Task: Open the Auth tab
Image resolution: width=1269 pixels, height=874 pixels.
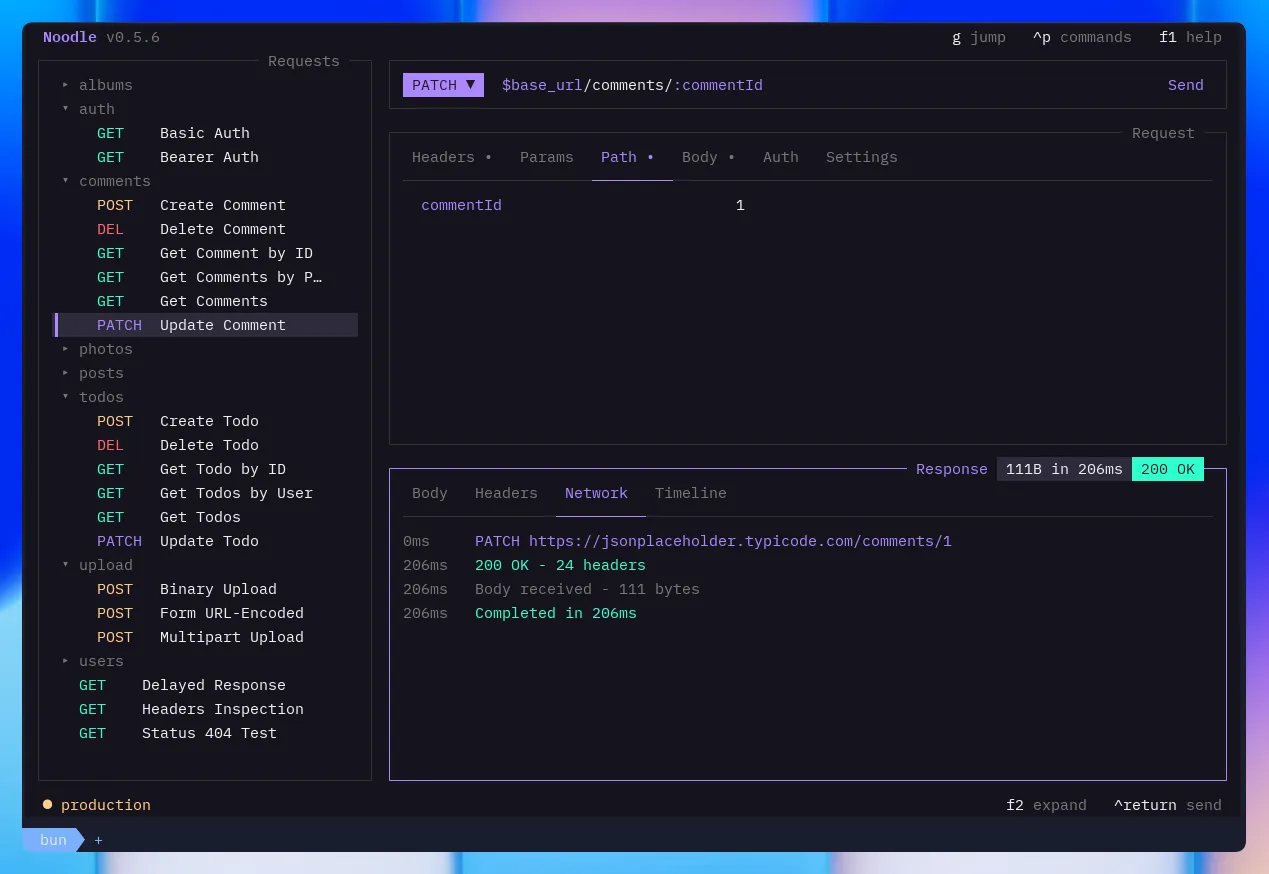Action: click(x=781, y=157)
